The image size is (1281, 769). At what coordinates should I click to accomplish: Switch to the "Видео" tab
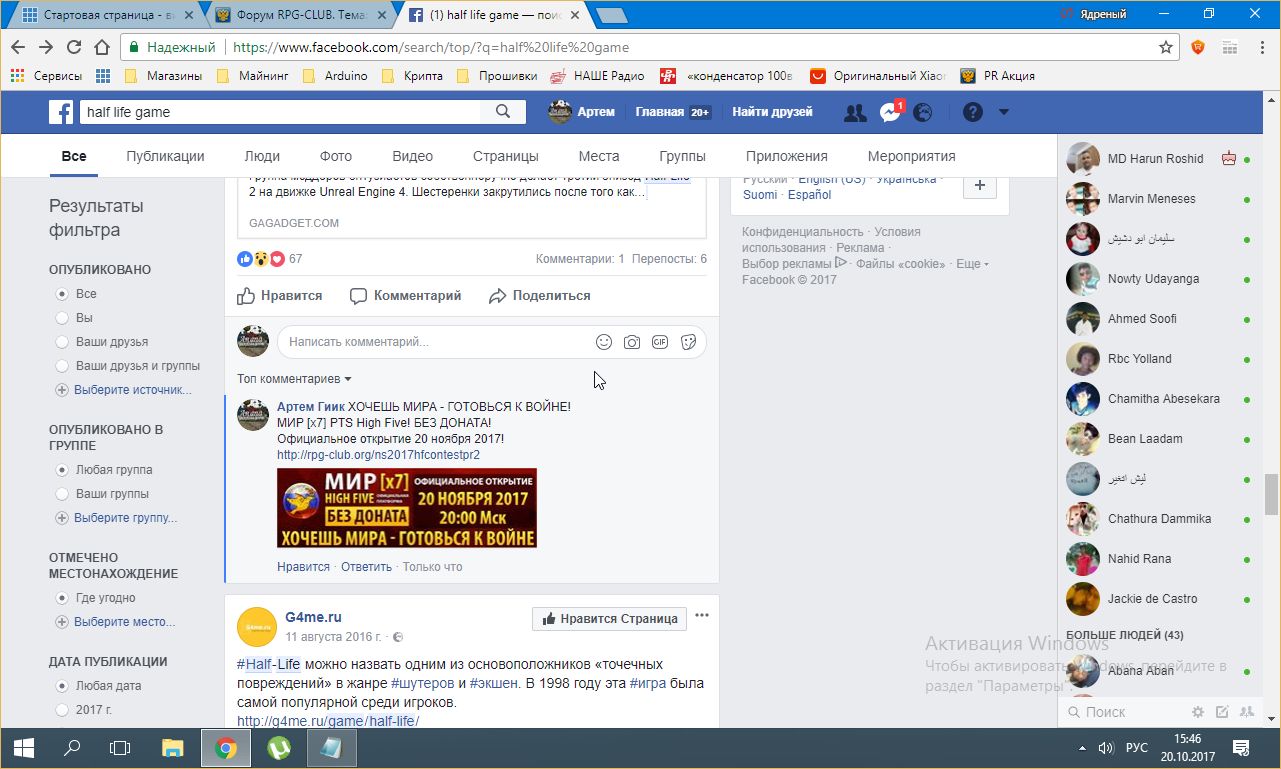point(413,156)
